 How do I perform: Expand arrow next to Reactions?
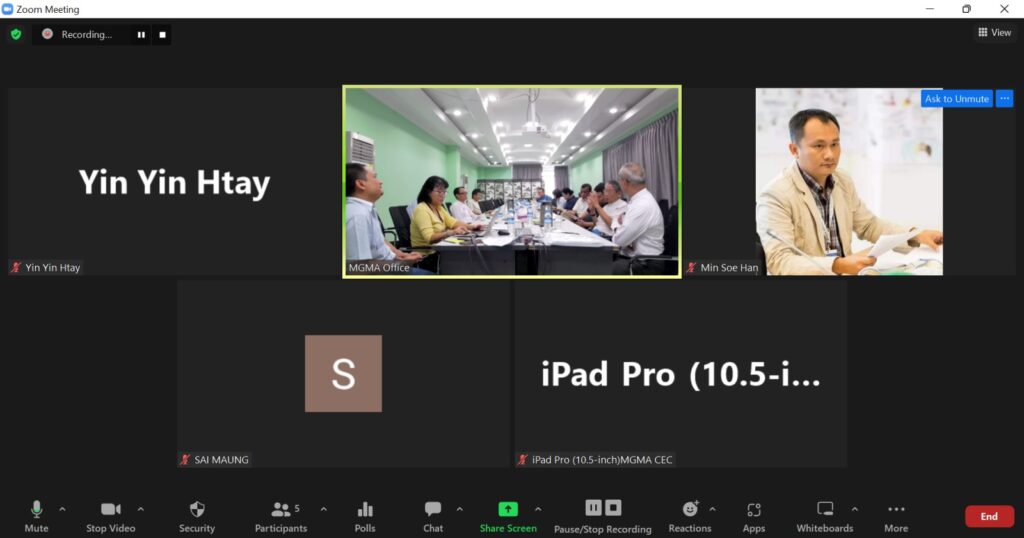[712, 509]
